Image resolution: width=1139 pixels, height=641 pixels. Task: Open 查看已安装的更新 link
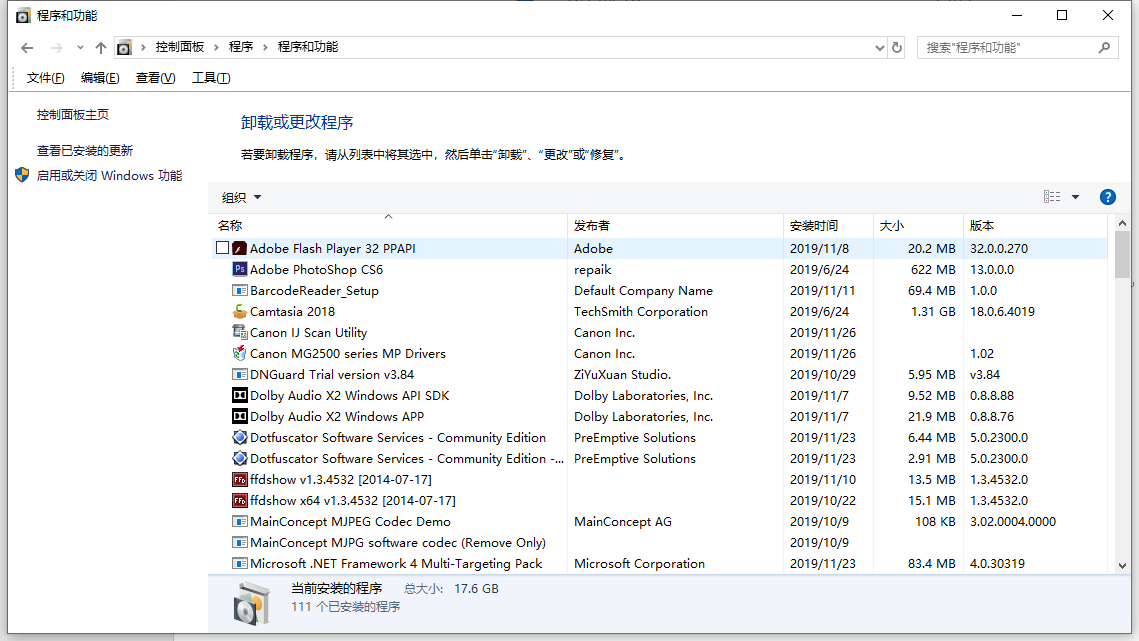[x=85, y=150]
